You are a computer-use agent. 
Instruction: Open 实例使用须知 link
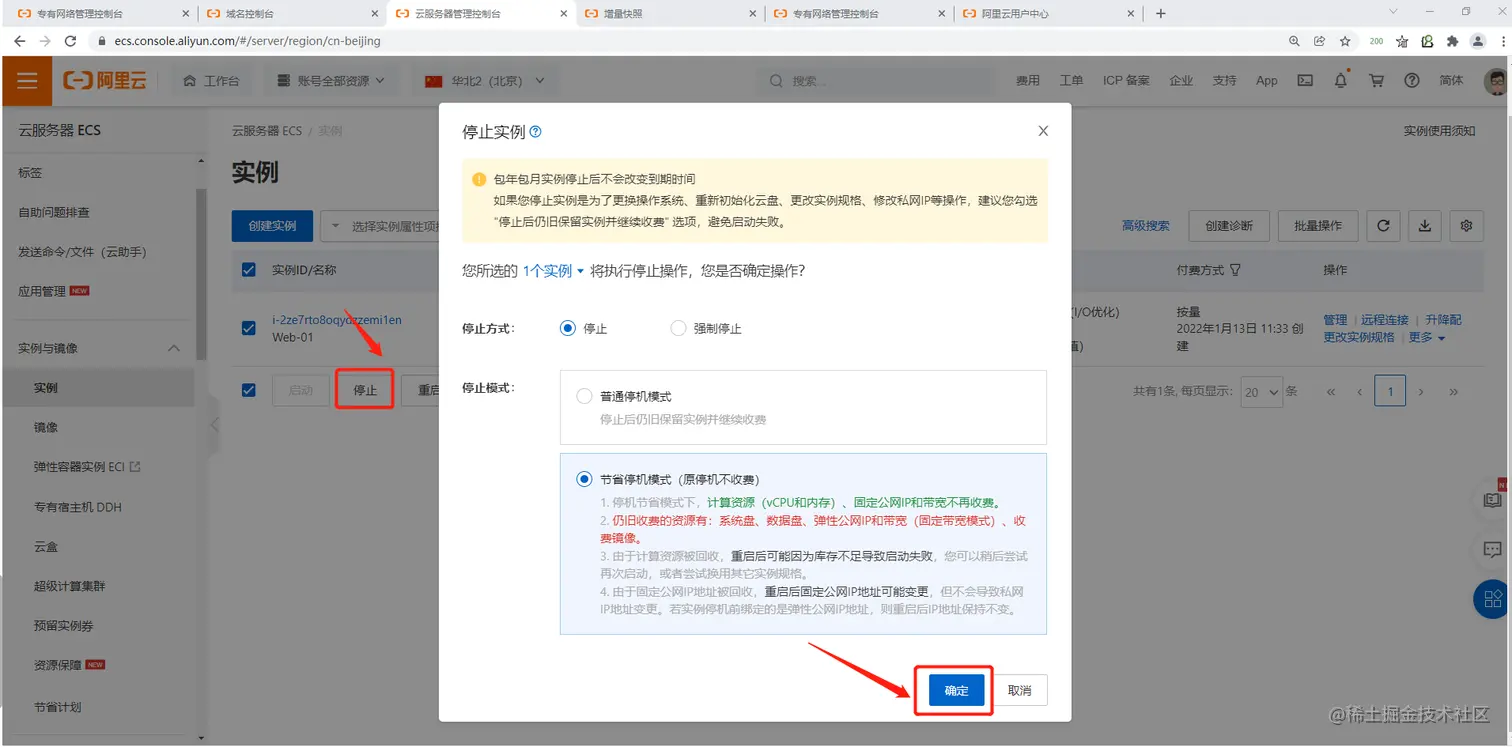click(x=1439, y=131)
